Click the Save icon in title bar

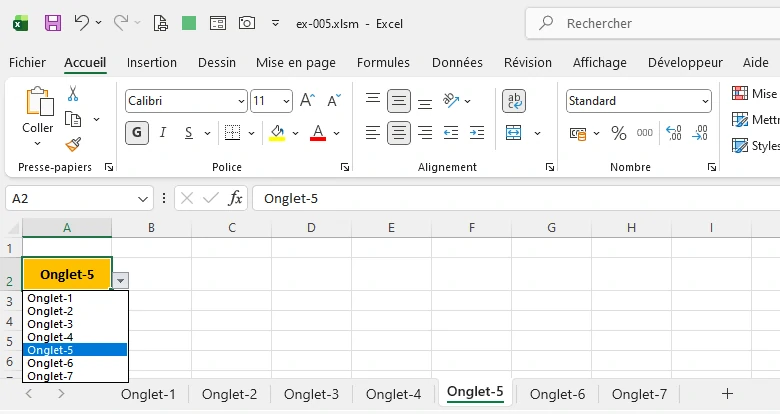53,22
